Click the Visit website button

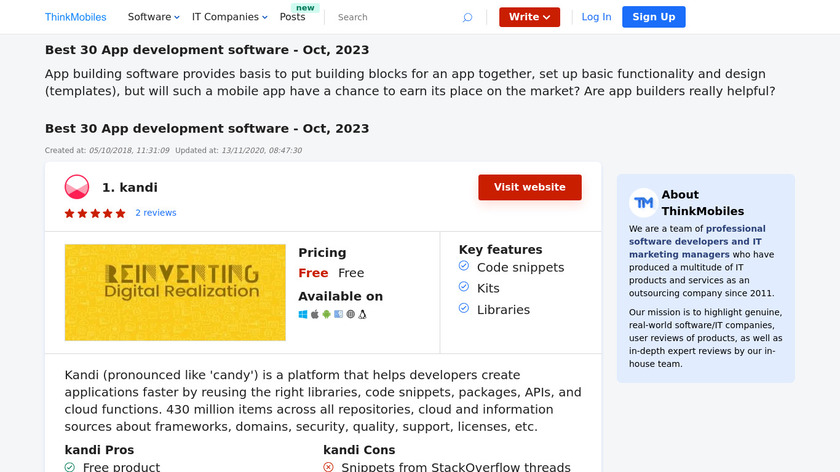click(529, 187)
